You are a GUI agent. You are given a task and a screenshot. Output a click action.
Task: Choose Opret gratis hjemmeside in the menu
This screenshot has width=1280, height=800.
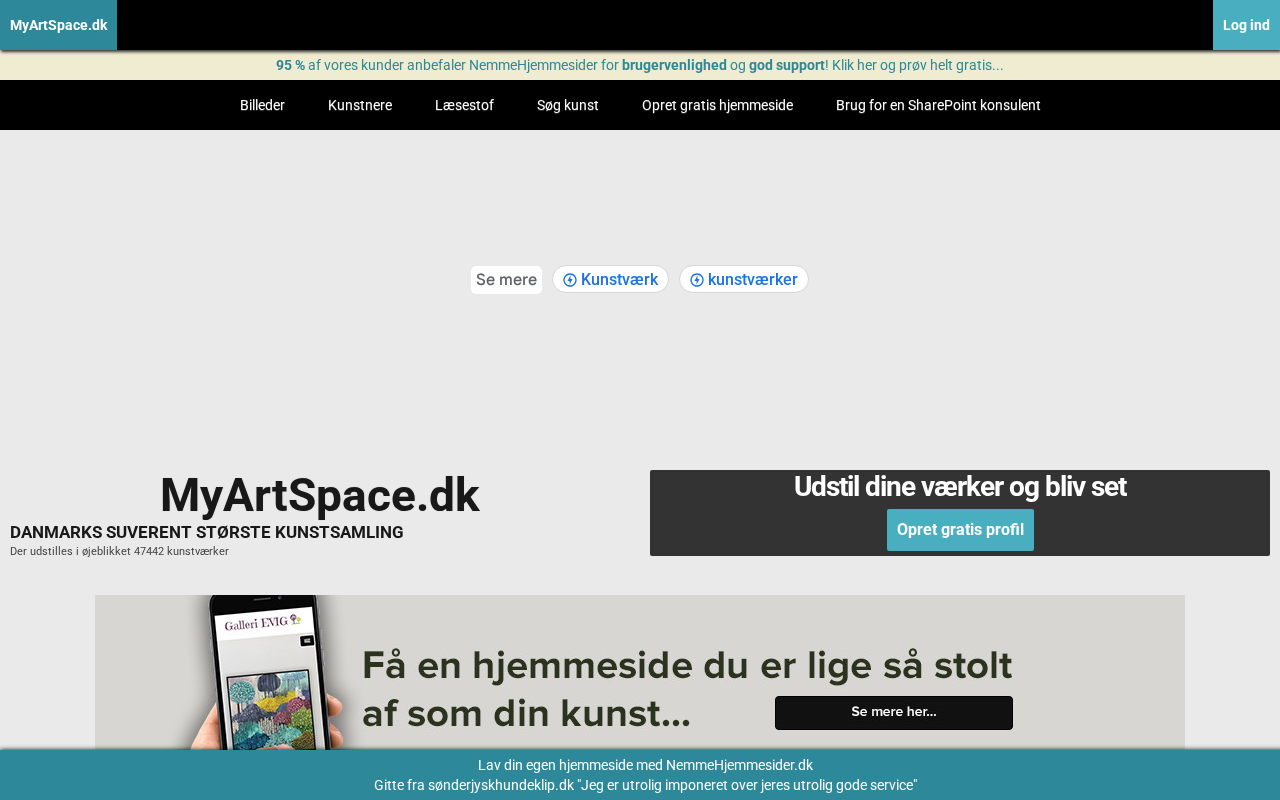click(717, 105)
